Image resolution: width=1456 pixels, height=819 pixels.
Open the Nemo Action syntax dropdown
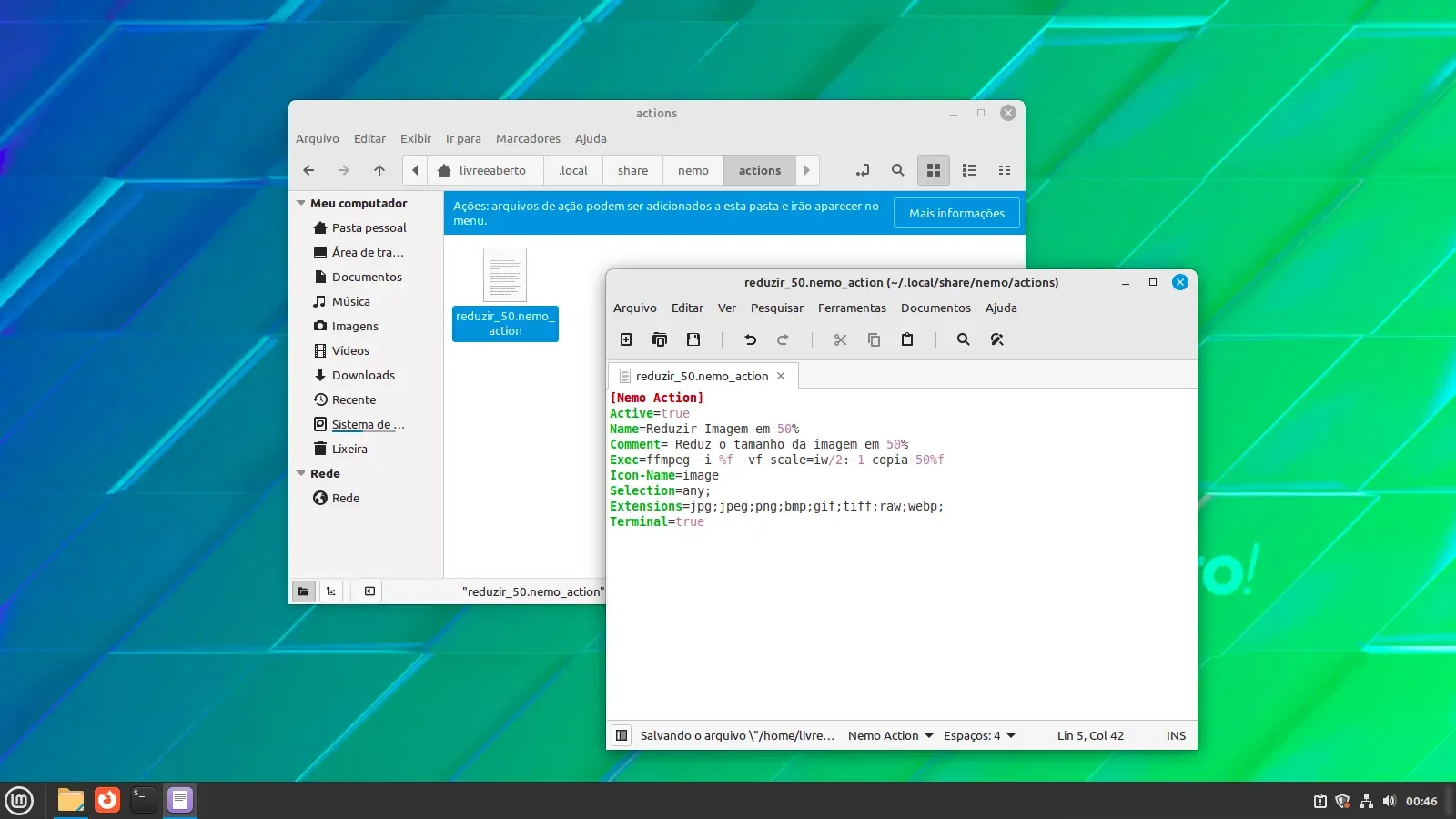click(891, 735)
